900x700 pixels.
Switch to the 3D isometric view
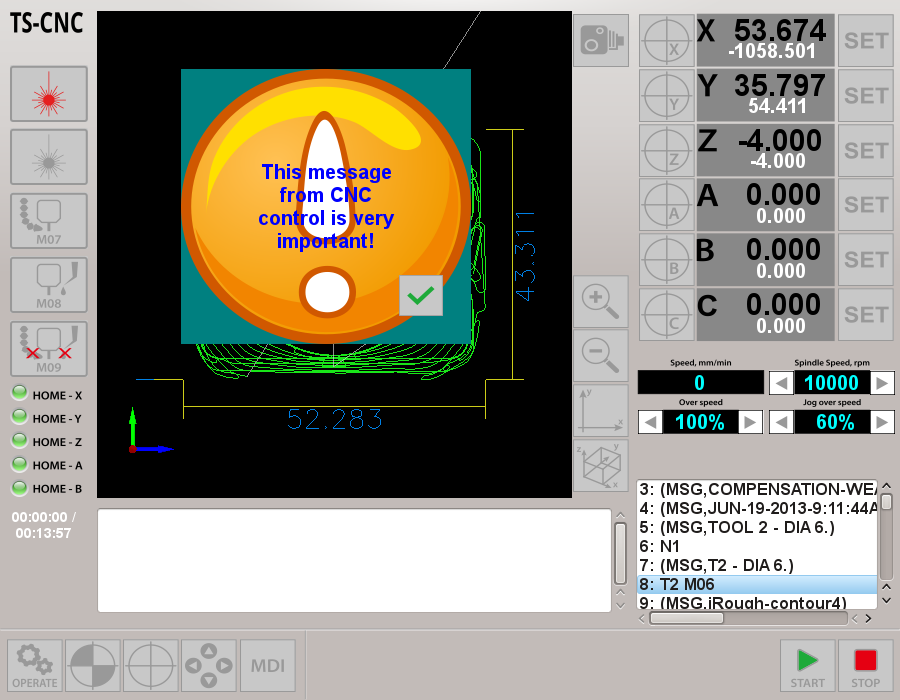601,465
